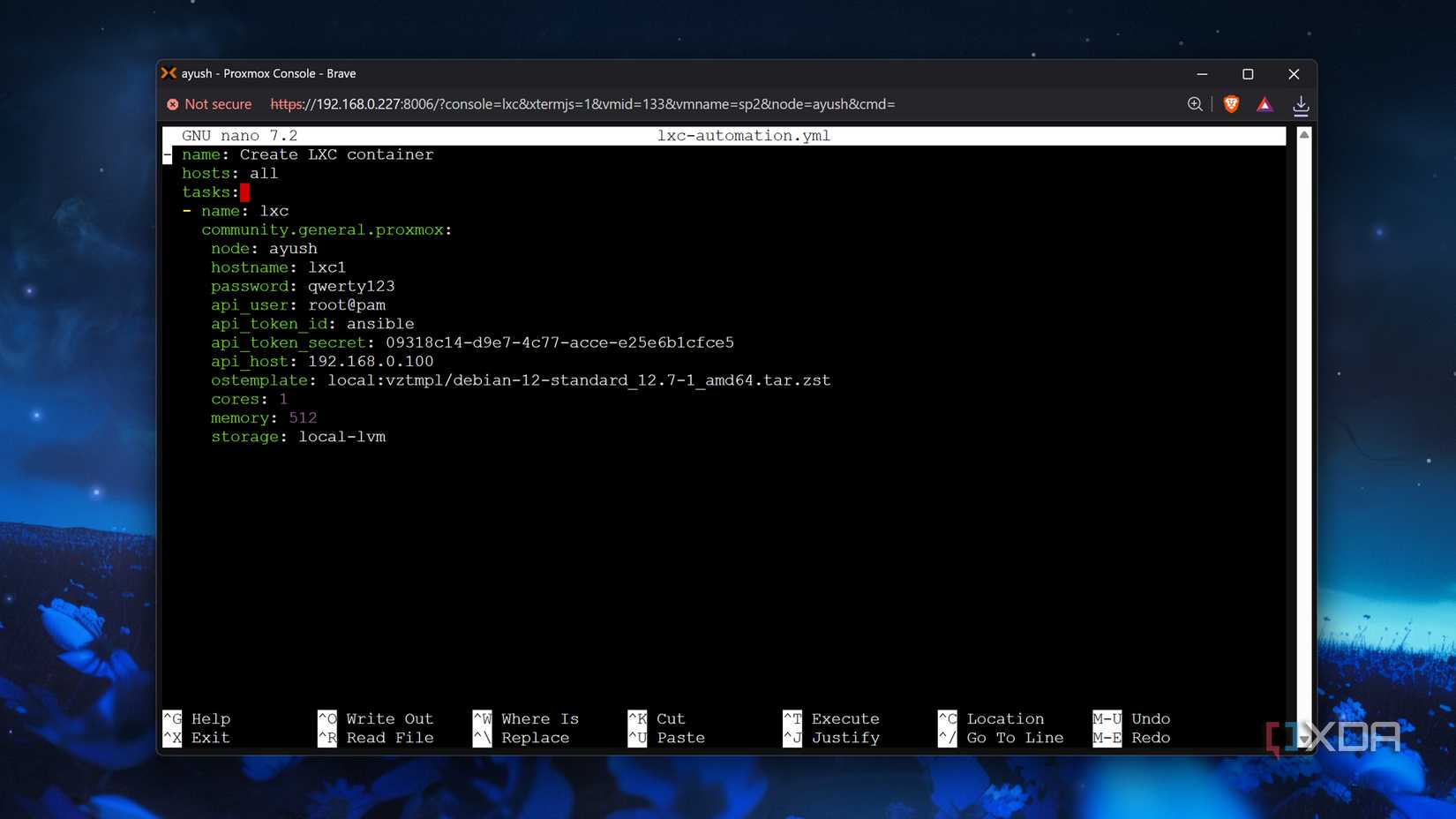Click the '^U Paste' shortcut label
Image resolution: width=1456 pixels, height=819 pixels.
(x=666, y=738)
